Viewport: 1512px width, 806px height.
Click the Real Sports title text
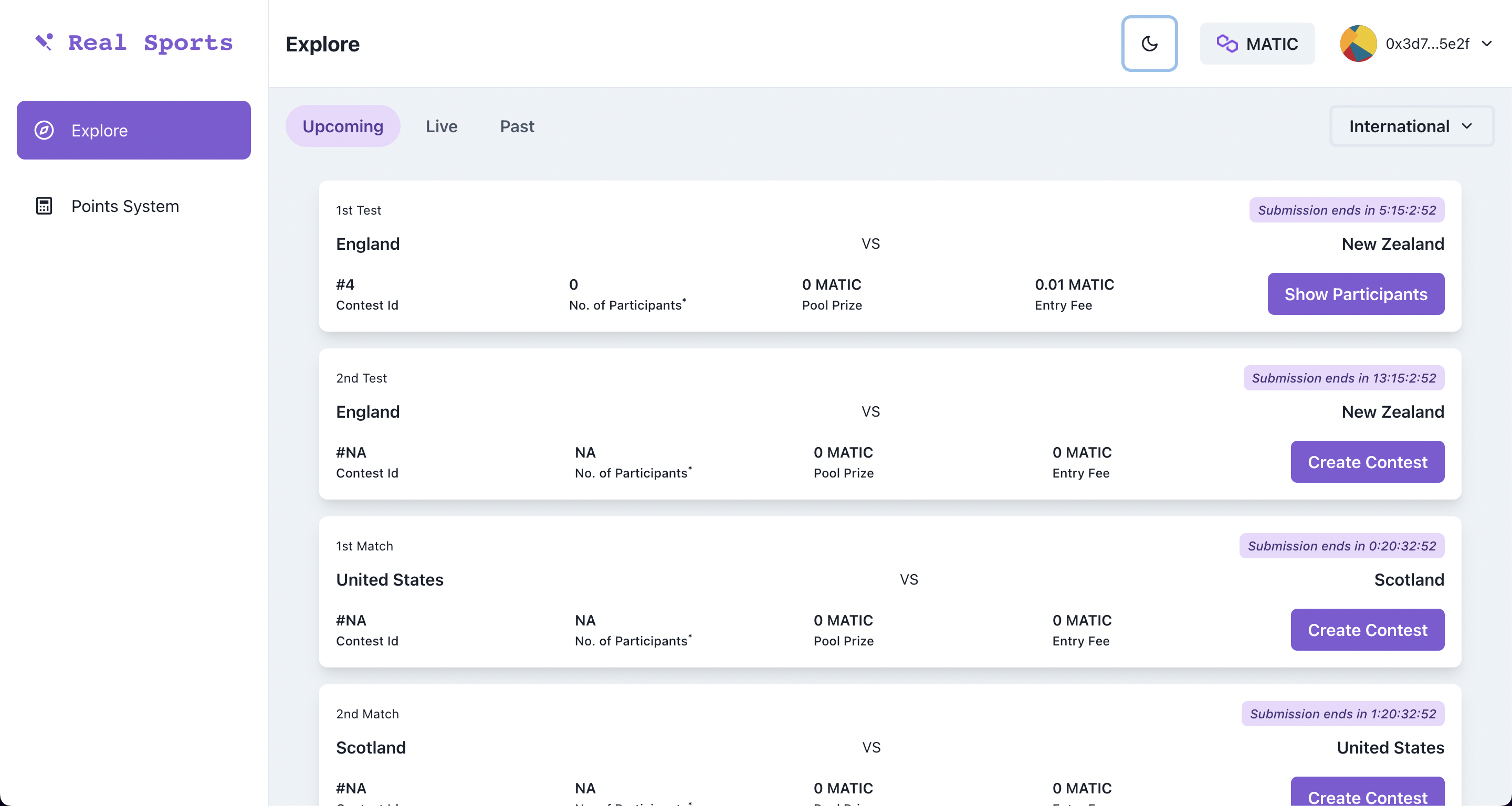coord(150,42)
